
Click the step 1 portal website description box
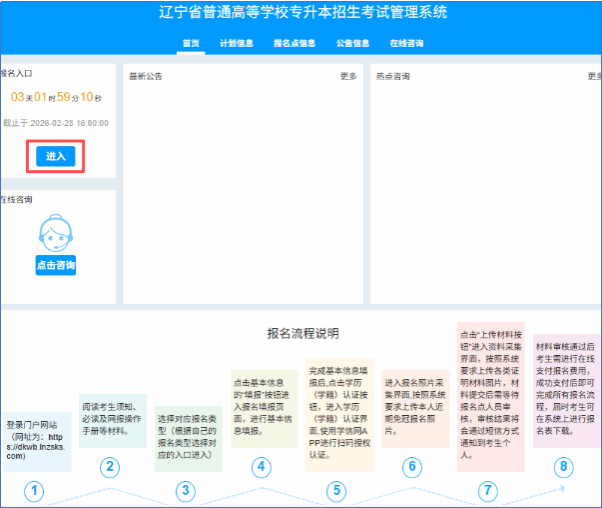(35, 439)
